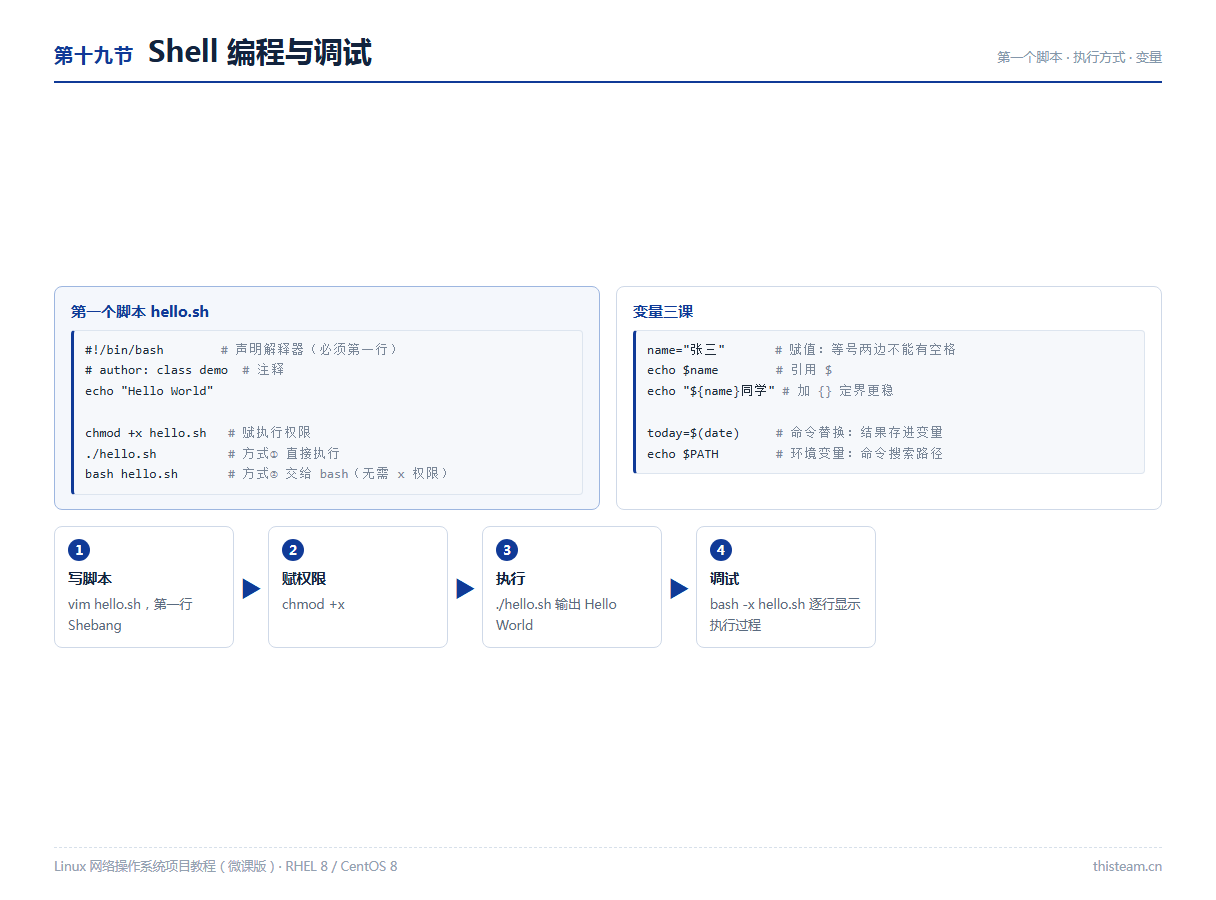Open the thisteam.cn footer link
This screenshot has width=1216, height=900.
(1127, 866)
